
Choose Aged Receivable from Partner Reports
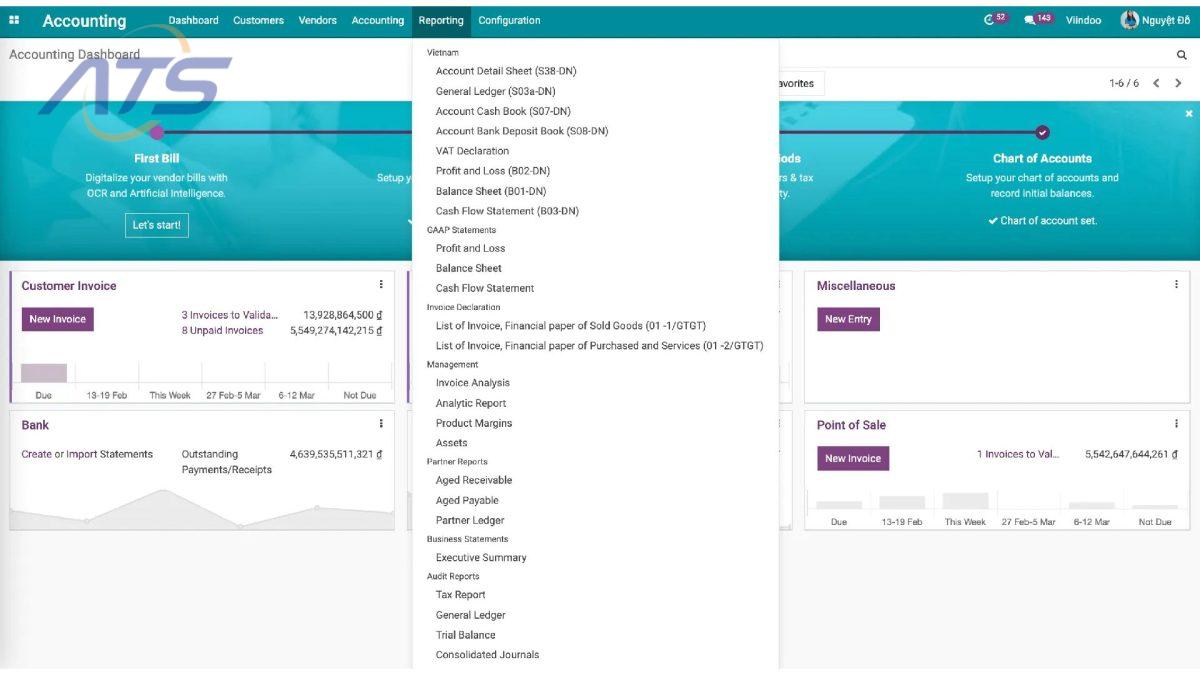(x=473, y=480)
